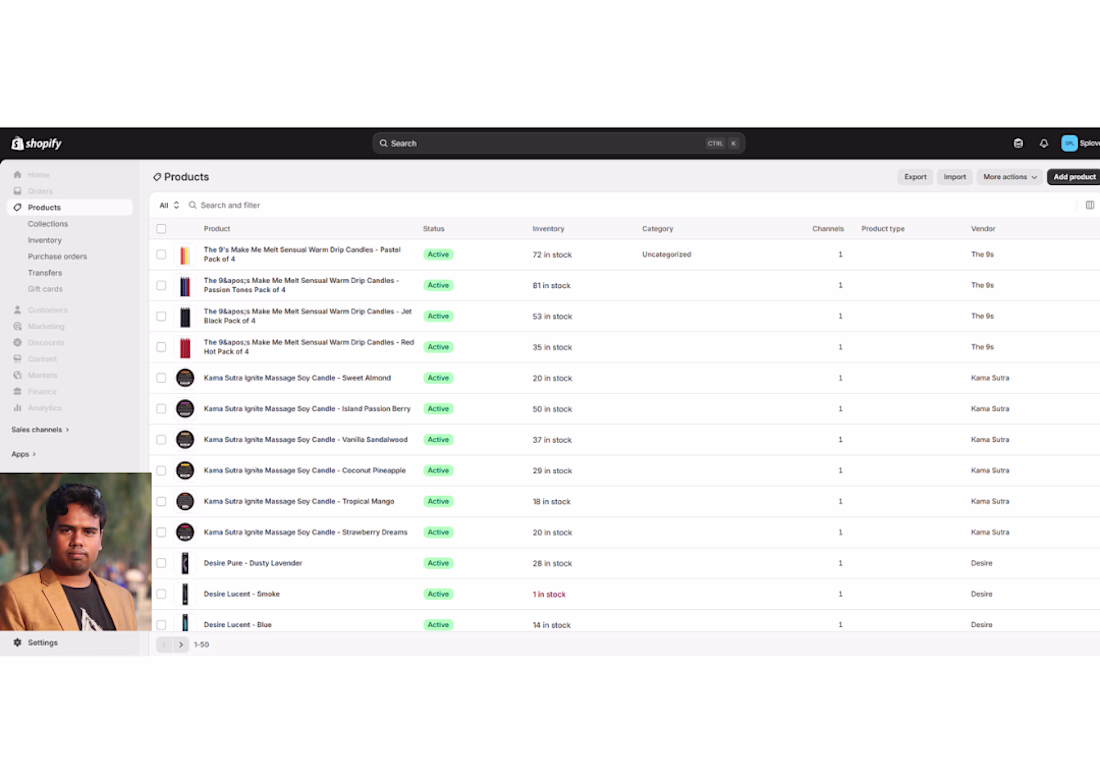Click the Uncategorized category cell
The width and height of the screenshot is (1100, 783).
pyautogui.click(x=666, y=255)
